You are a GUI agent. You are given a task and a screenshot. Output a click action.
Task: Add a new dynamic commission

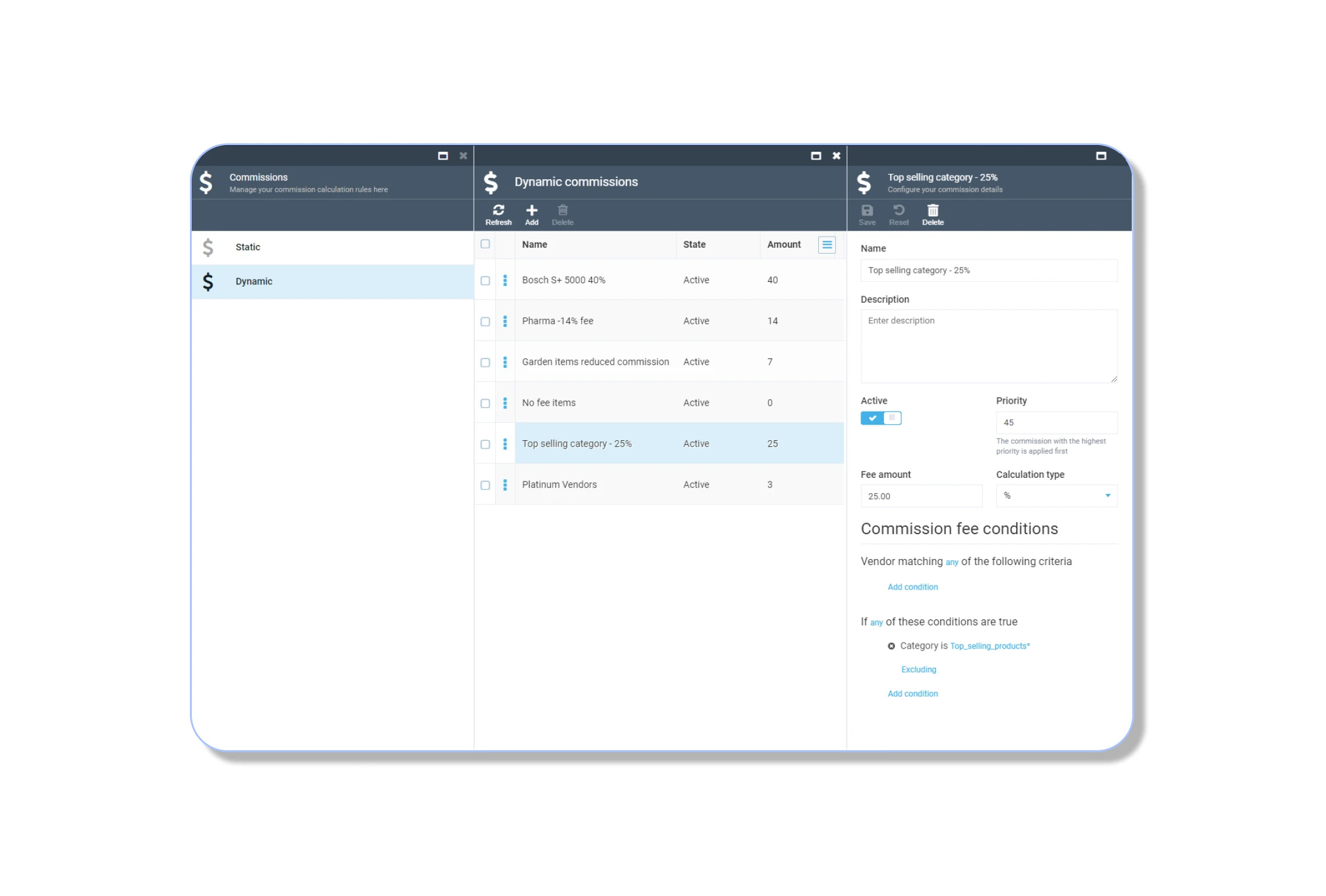pyautogui.click(x=532, y=215)
